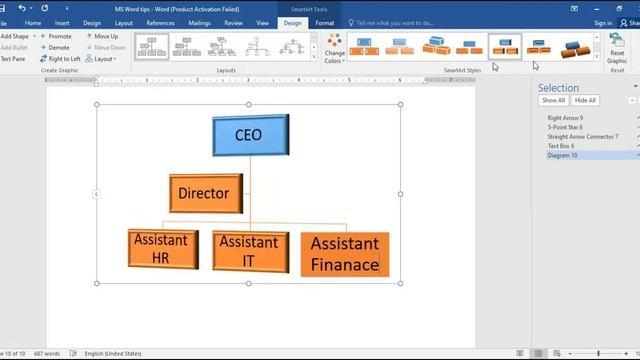Click the 687 words count in status bar
This screenshot has height=360, width=640.
[47, 353]
